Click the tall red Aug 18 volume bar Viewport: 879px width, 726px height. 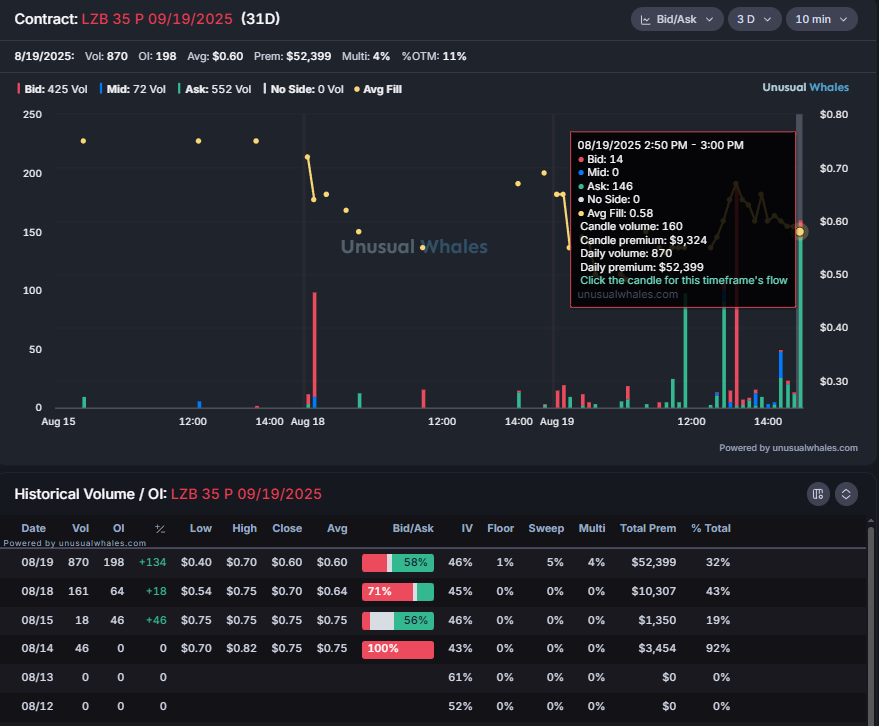tap(314, 348)
